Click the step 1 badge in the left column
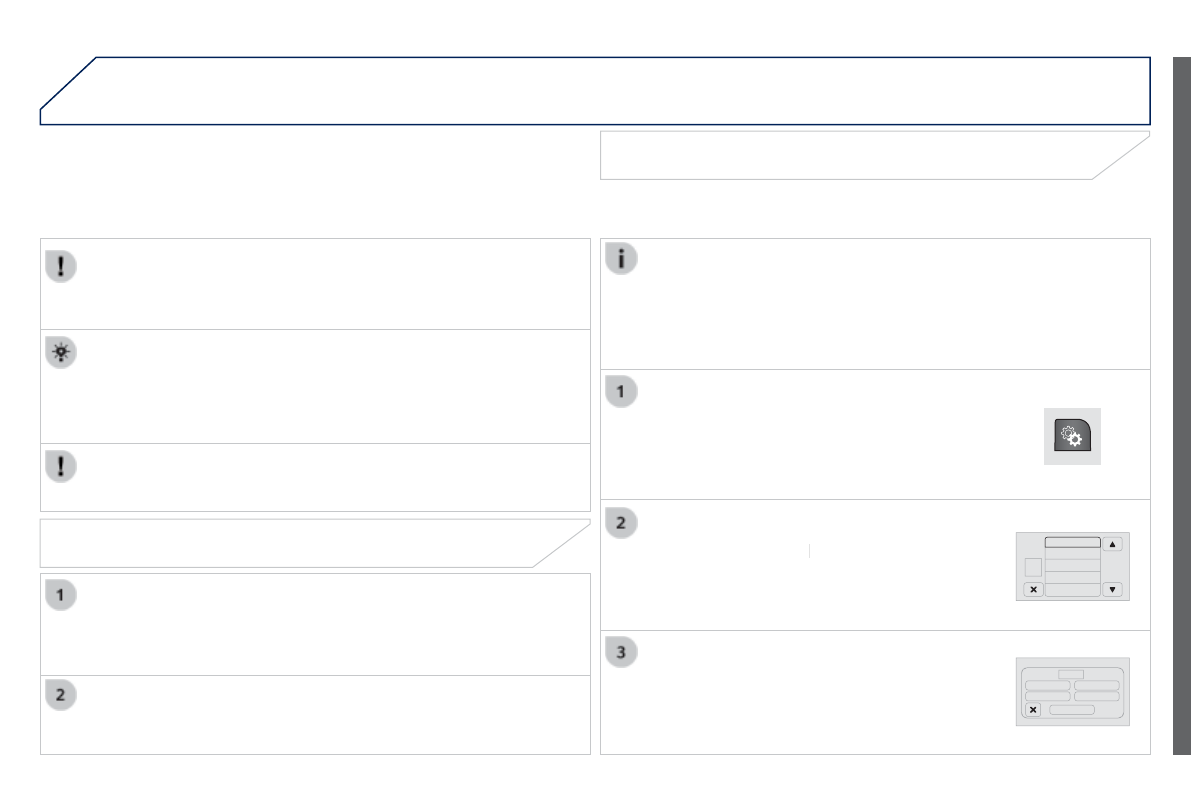 click(60, 595)
